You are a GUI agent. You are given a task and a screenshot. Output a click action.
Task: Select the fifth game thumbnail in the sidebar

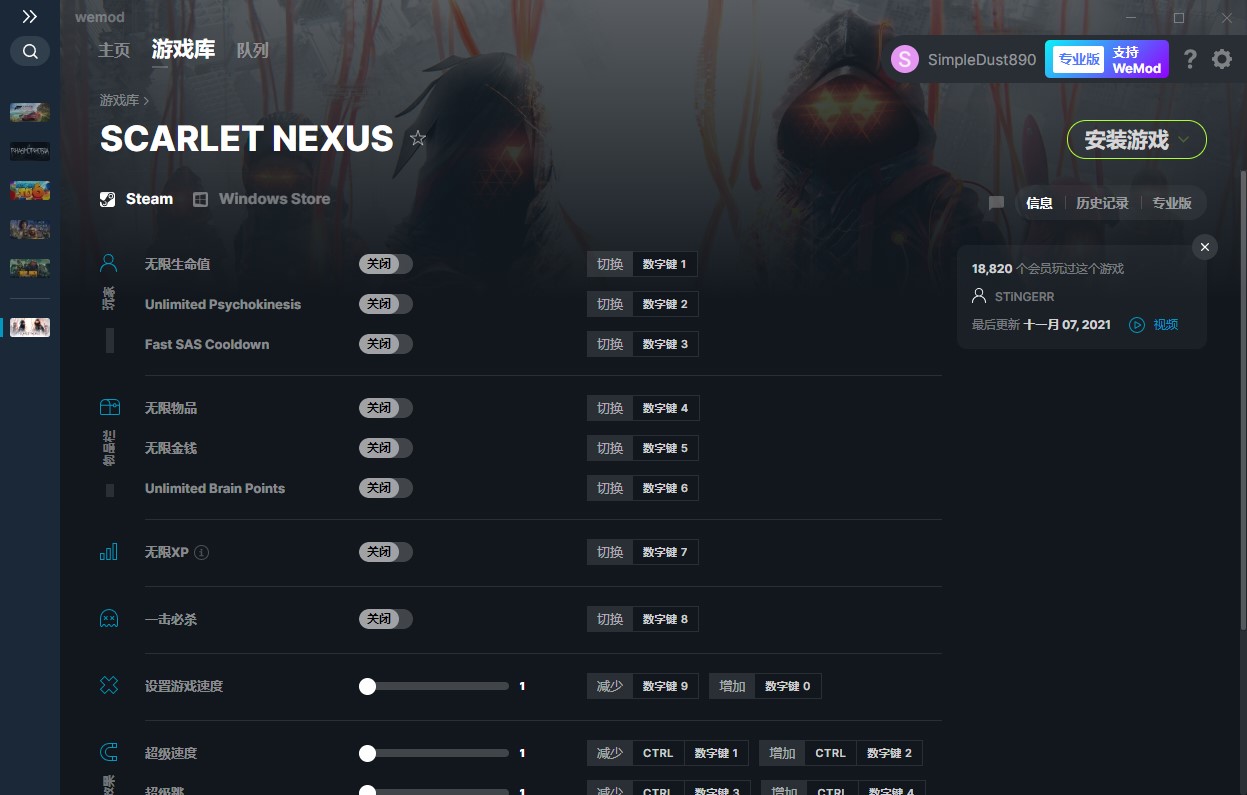[x=30, y=268]
